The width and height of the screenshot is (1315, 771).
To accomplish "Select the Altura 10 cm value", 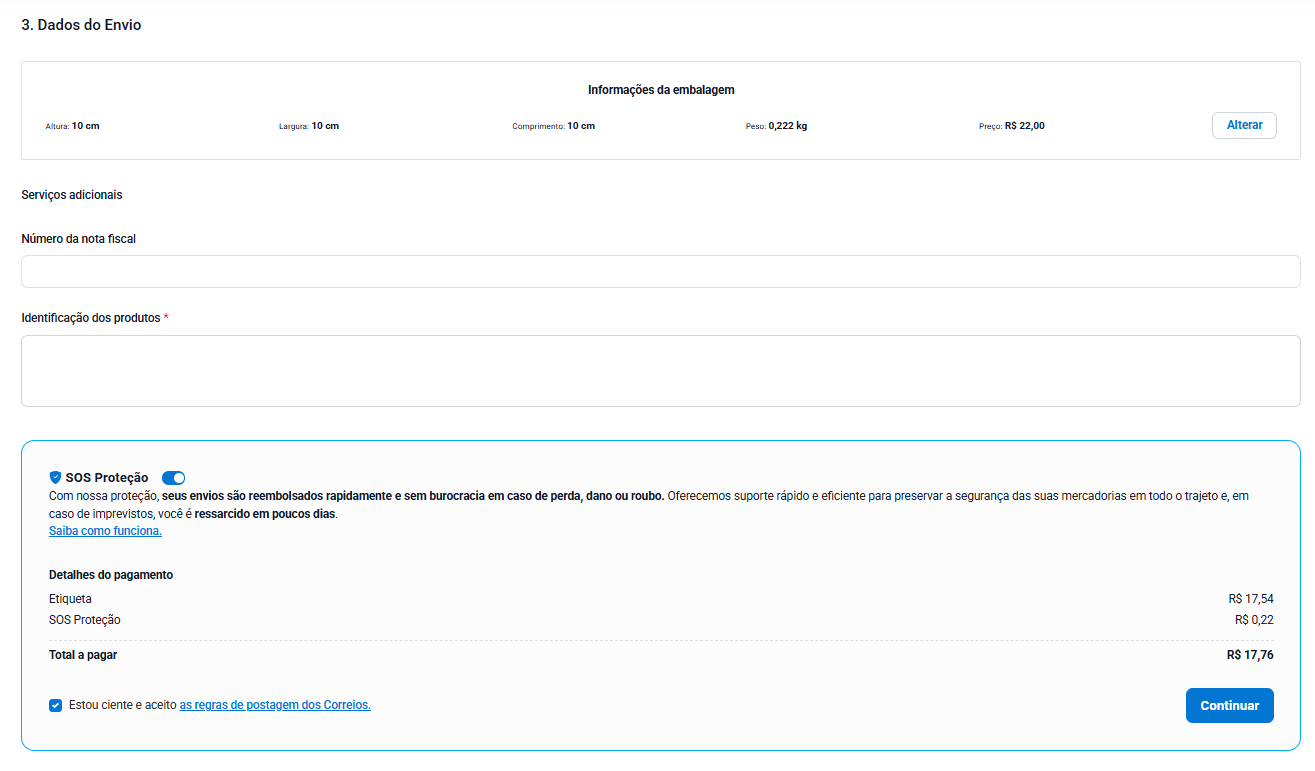I will [85, 126].
